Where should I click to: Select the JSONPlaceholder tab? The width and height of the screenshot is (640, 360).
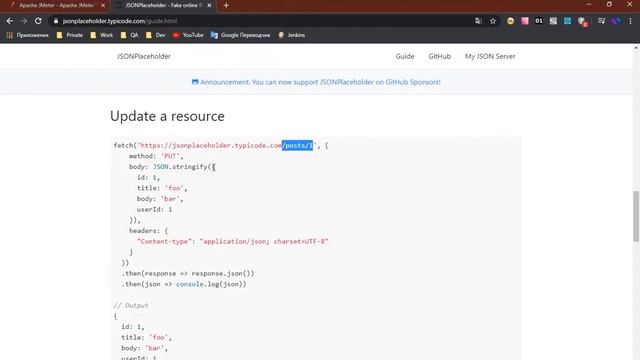point(163,5)
